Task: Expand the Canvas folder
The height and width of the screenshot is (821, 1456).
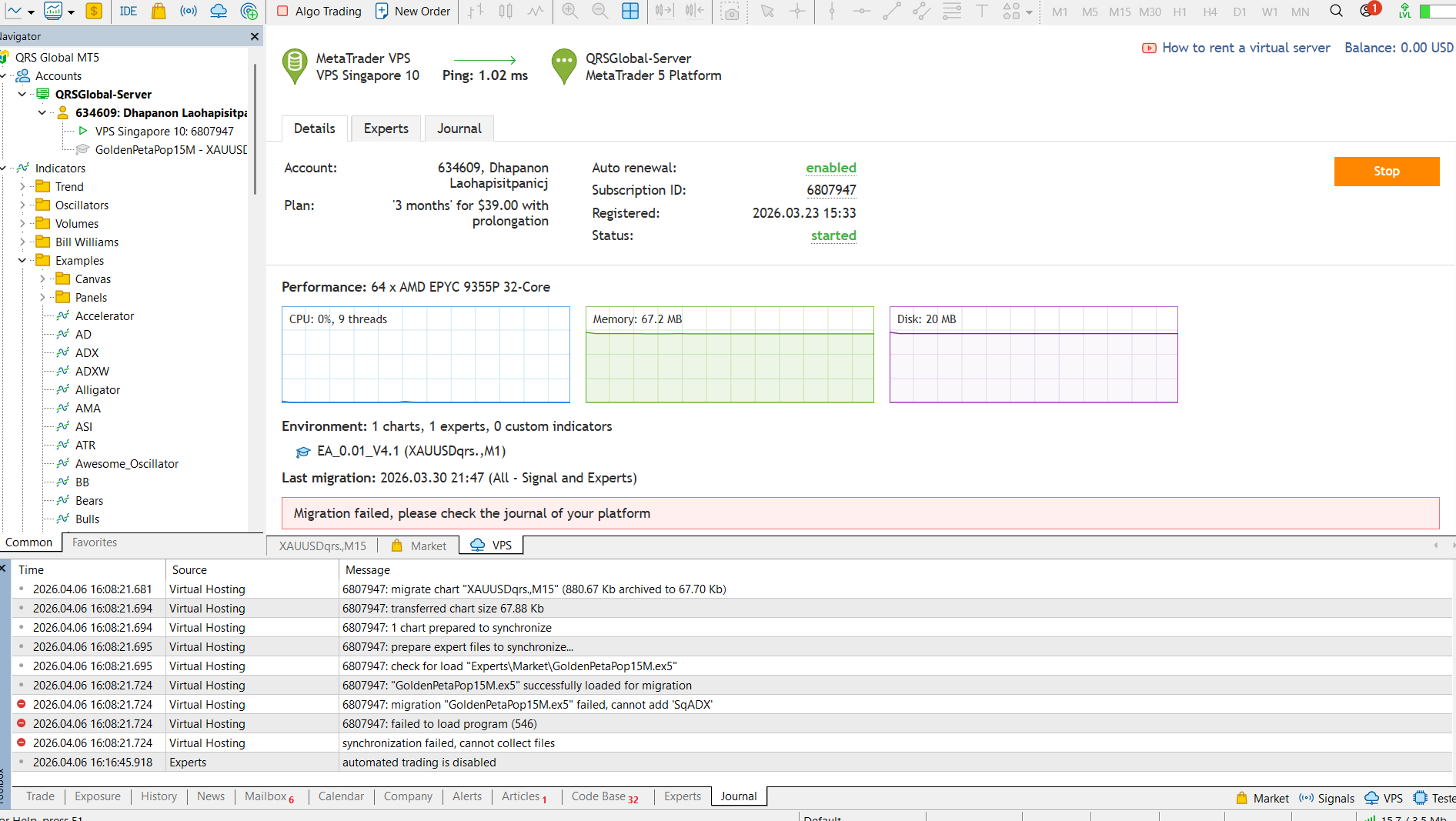Action: [42, 279]
